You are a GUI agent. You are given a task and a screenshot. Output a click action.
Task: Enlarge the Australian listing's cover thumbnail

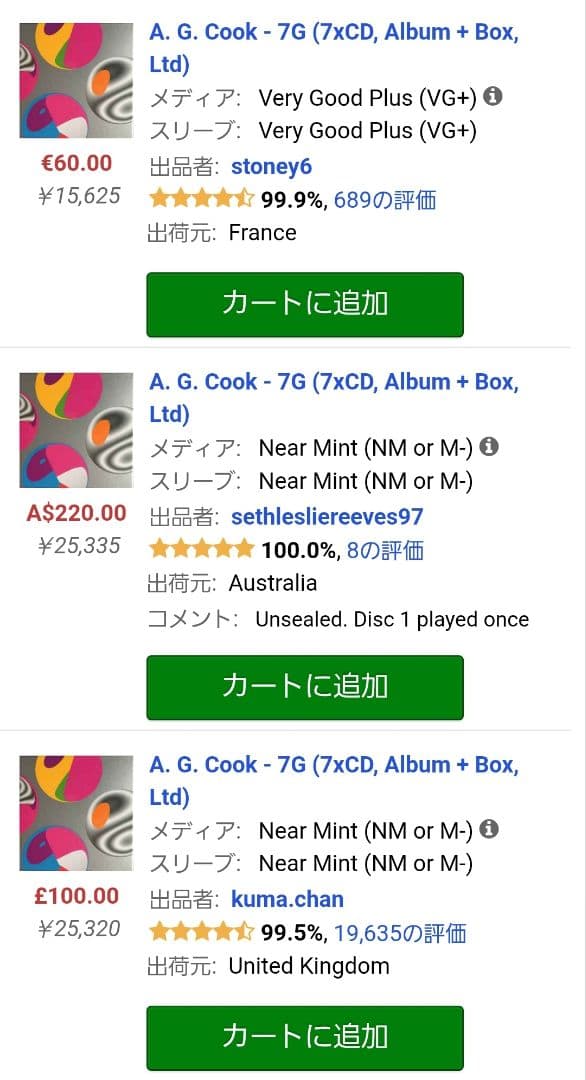tap(75, 428)
